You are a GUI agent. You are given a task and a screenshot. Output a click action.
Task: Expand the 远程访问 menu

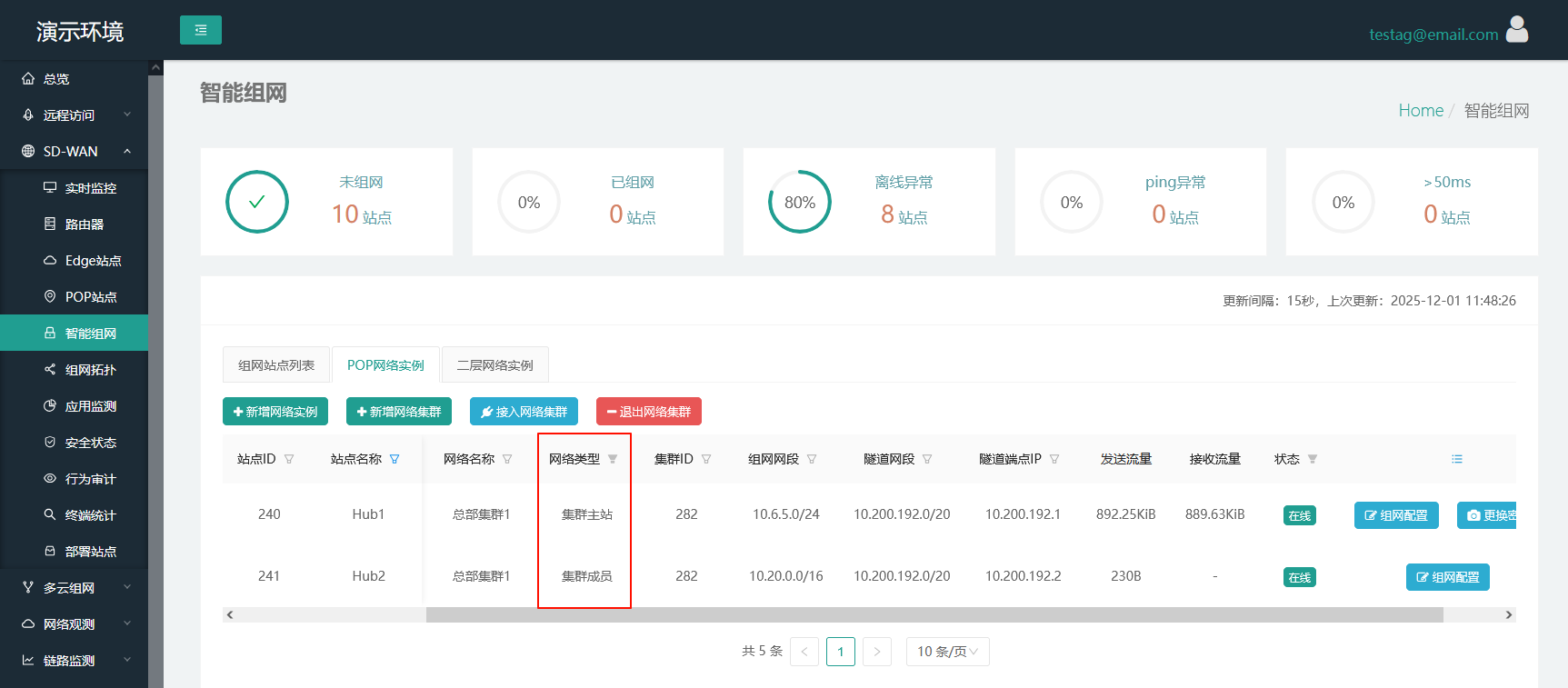coord(74,115)
